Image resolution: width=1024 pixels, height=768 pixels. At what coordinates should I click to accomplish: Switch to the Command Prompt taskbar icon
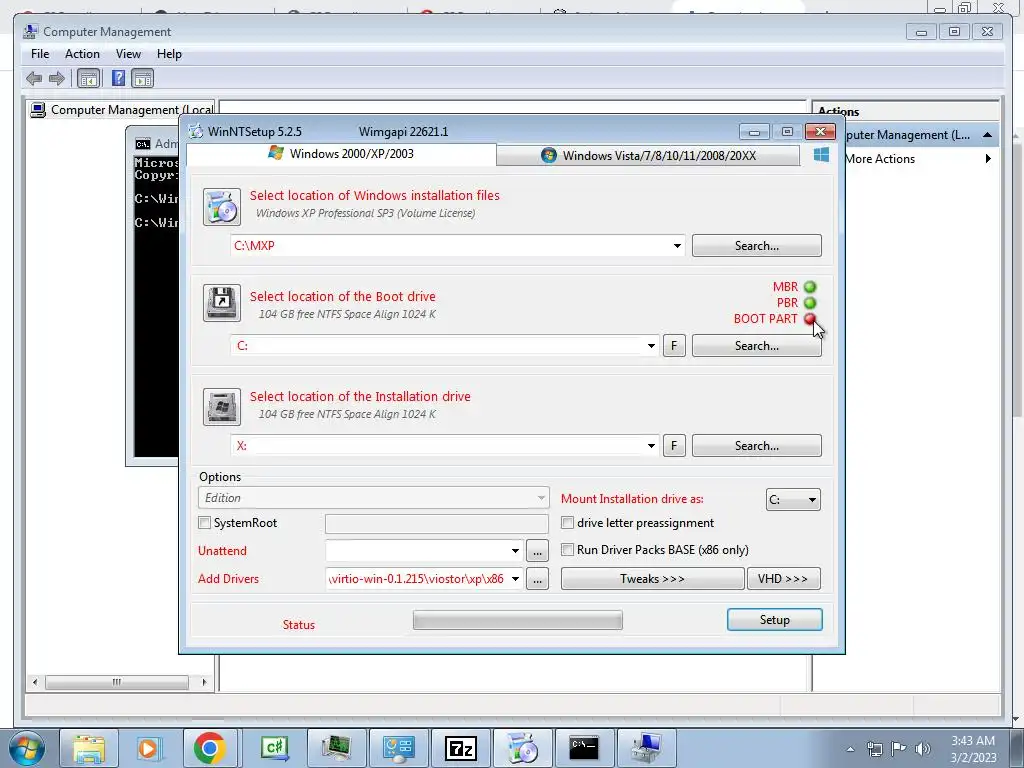click(x=584, y=748)
